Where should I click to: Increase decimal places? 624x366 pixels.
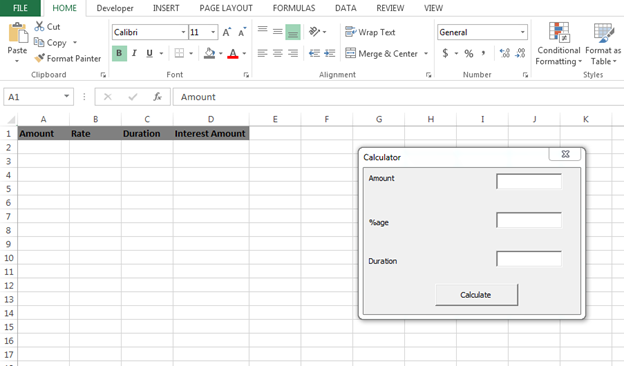click(505, 53)
